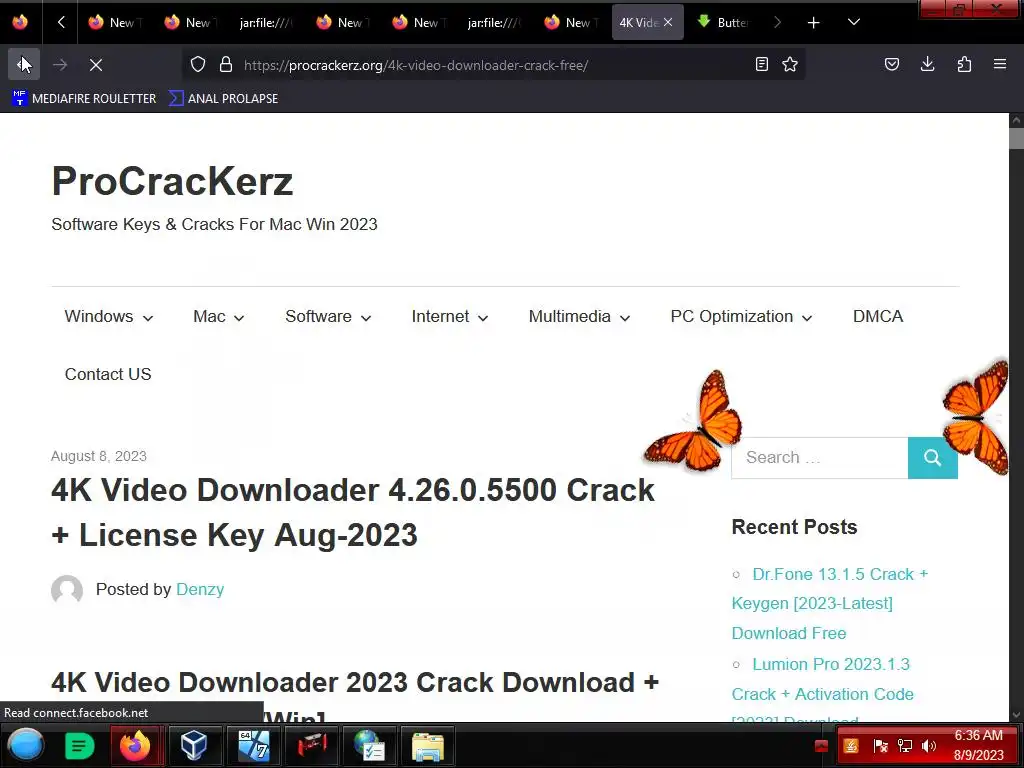Expand the Software menu chevron
The image size is (1024, 768).
point(366,318)
